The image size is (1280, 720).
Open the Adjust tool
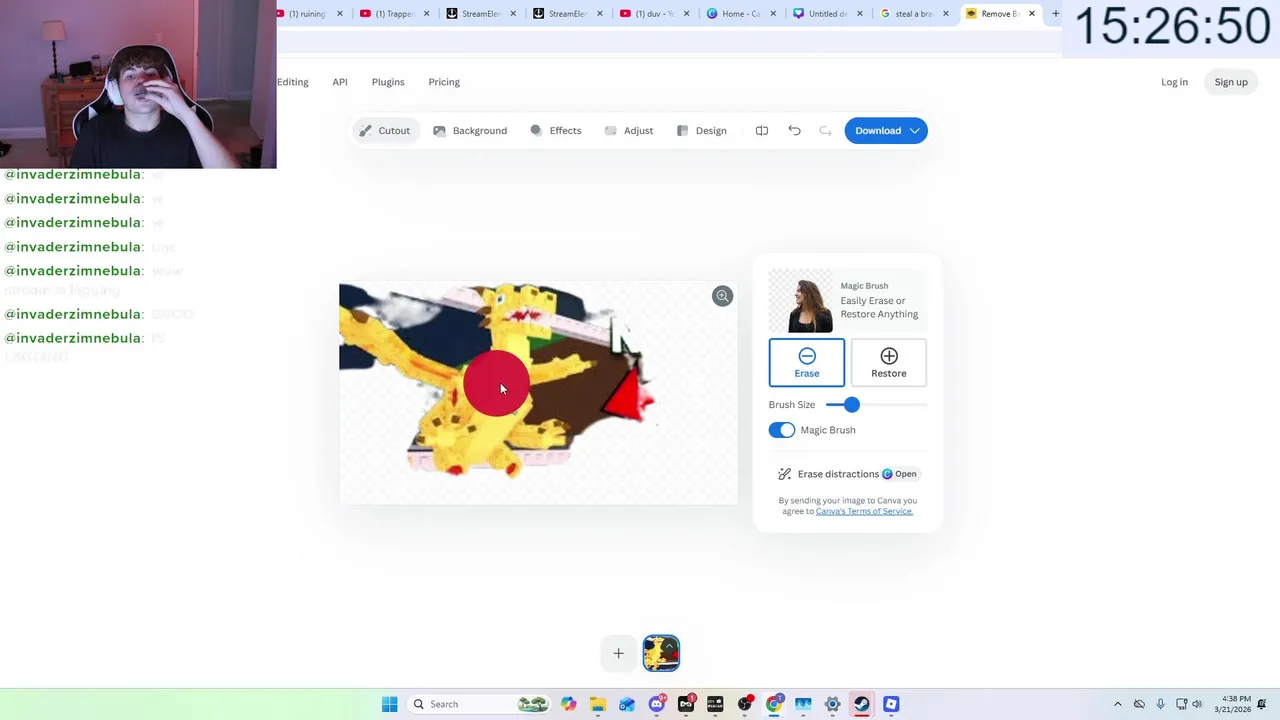pyautogui.click(x=629, y=131)
